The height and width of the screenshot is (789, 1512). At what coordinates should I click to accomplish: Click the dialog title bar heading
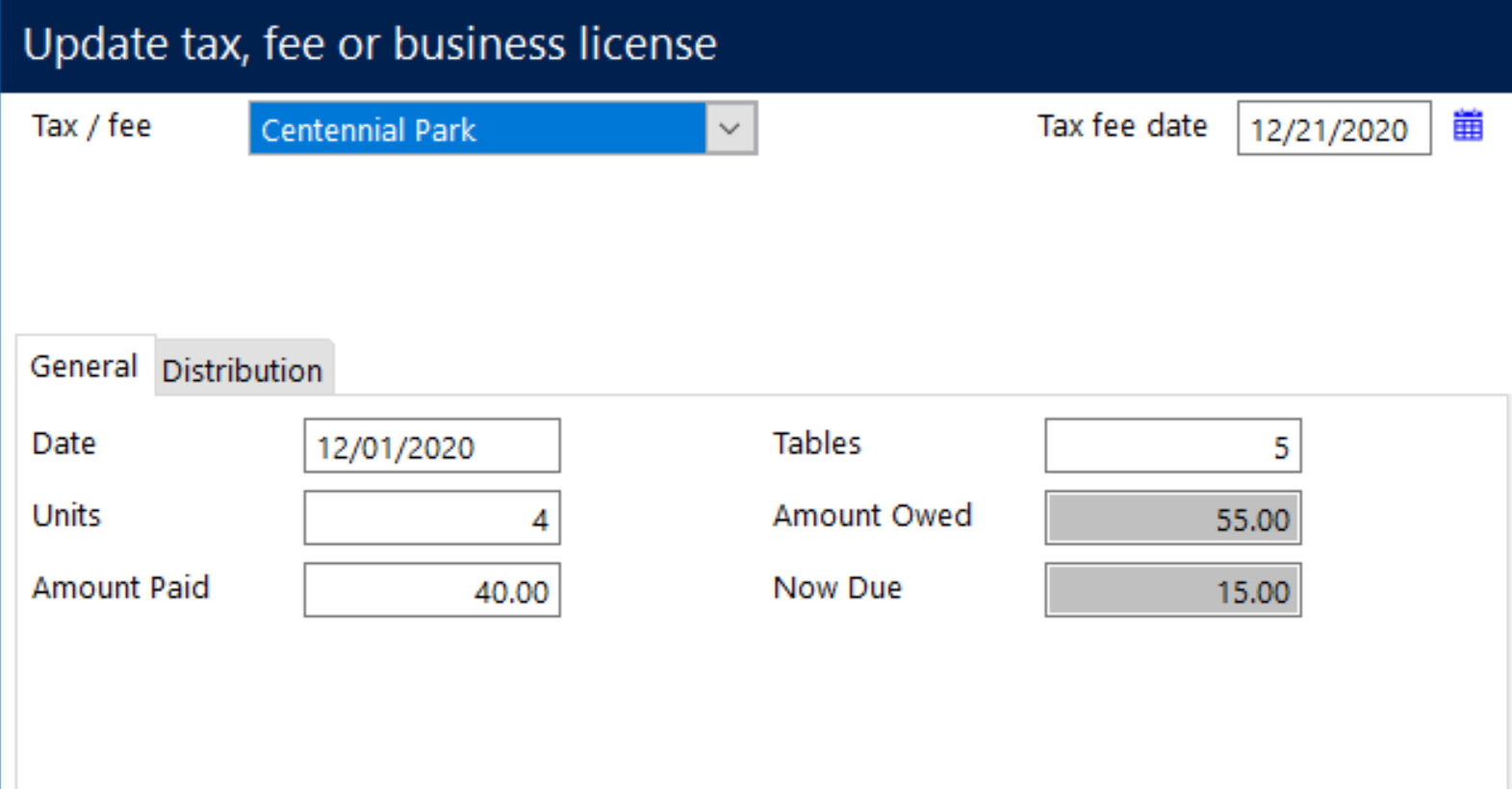point(370,44)
